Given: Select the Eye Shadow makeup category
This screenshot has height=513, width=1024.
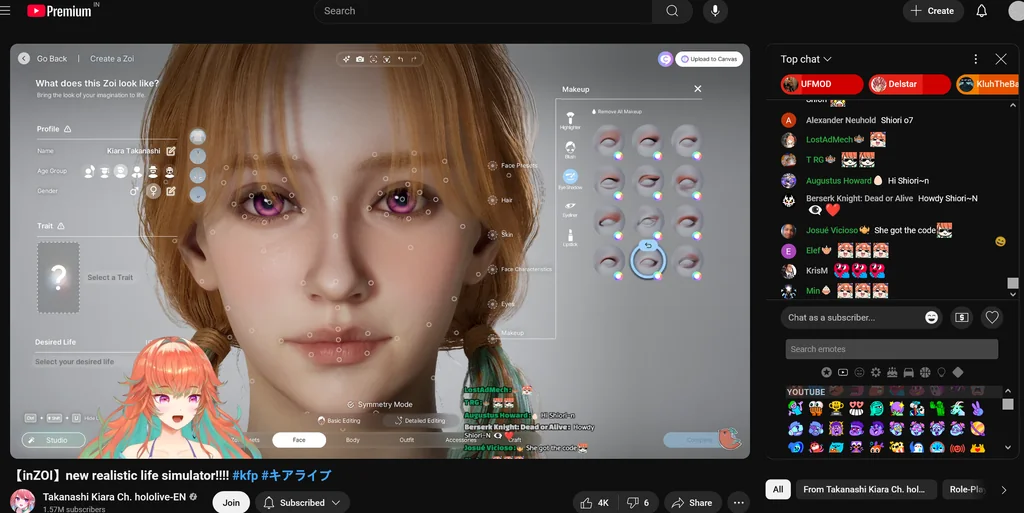Looking at the screenshot, I should pyautogui.click(x=570, y=179).
